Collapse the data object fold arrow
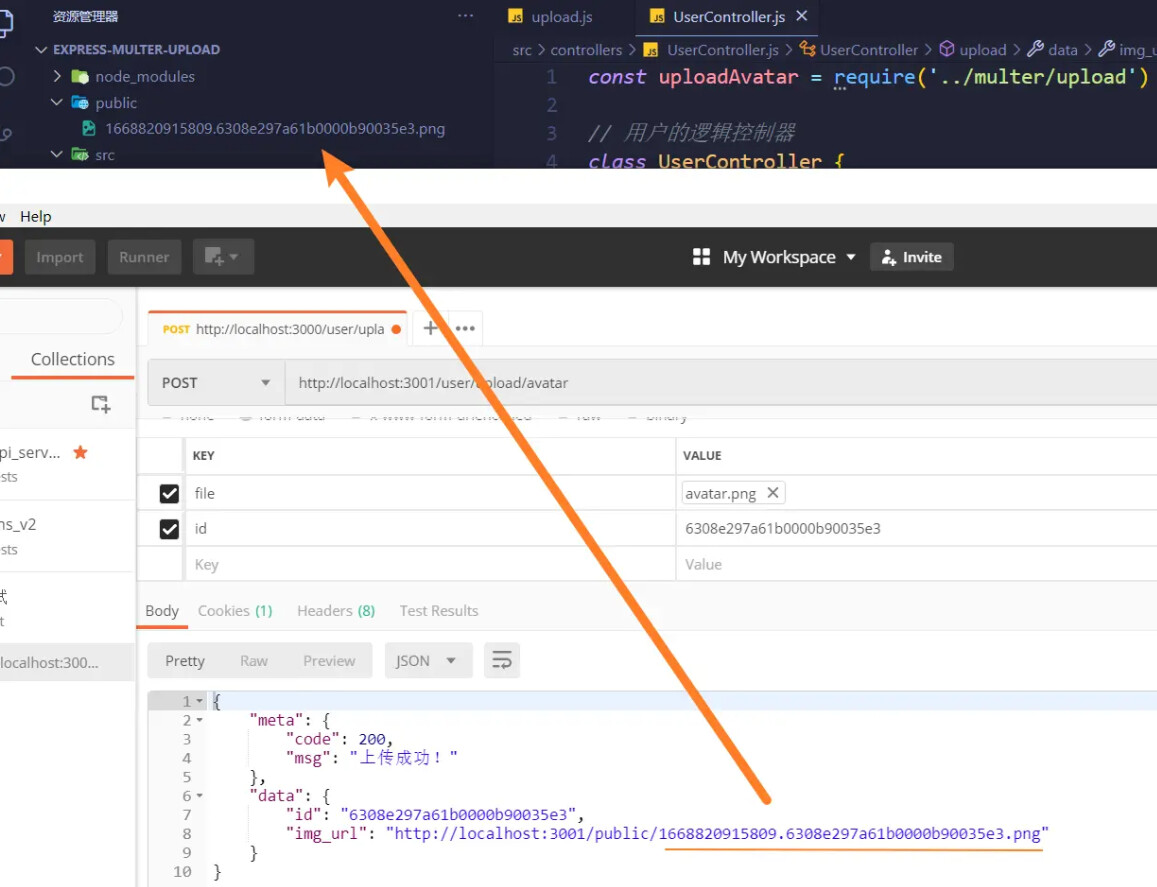 coord(199,796)
